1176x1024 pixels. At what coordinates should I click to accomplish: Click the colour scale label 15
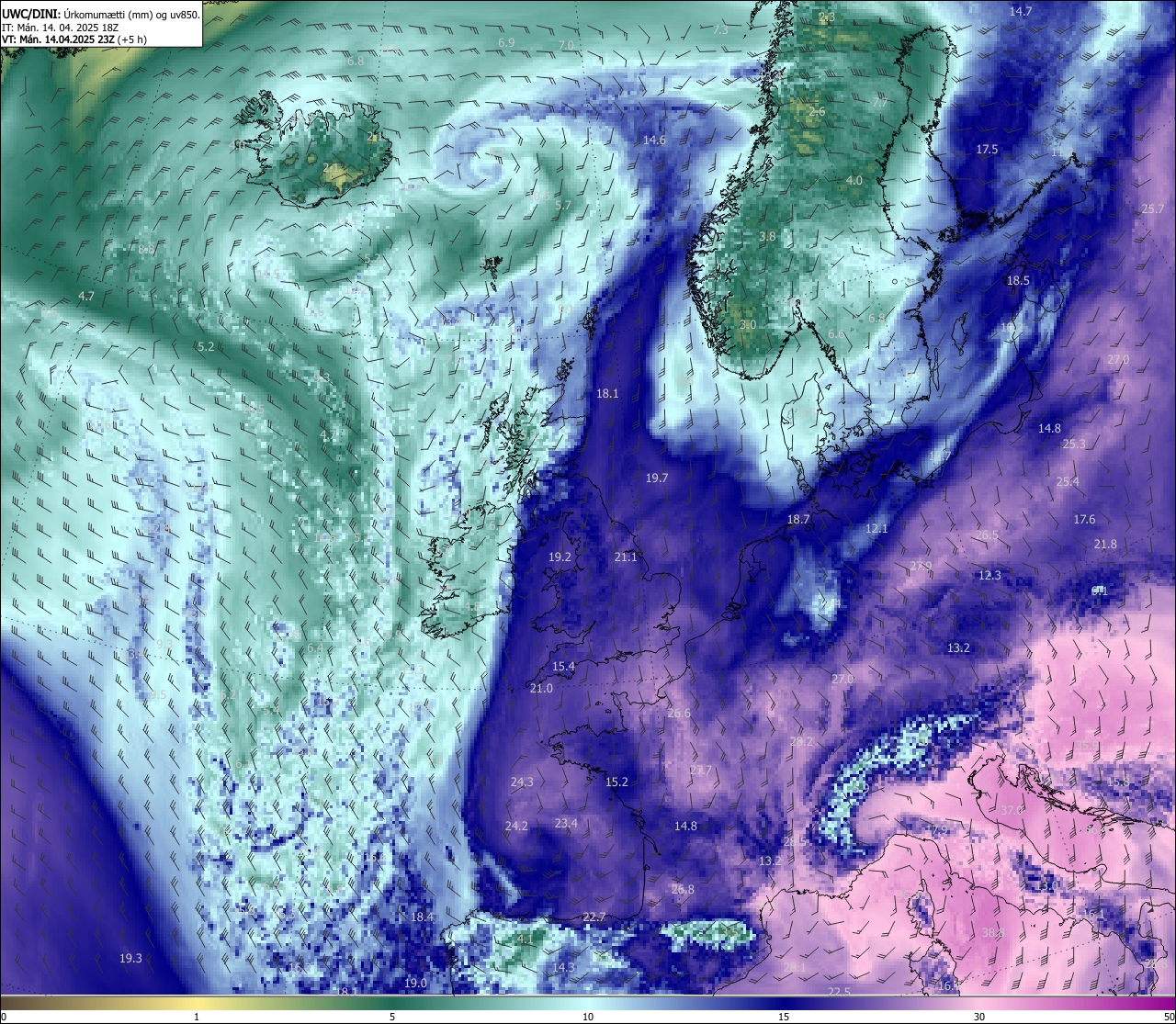click(784, 1017)
